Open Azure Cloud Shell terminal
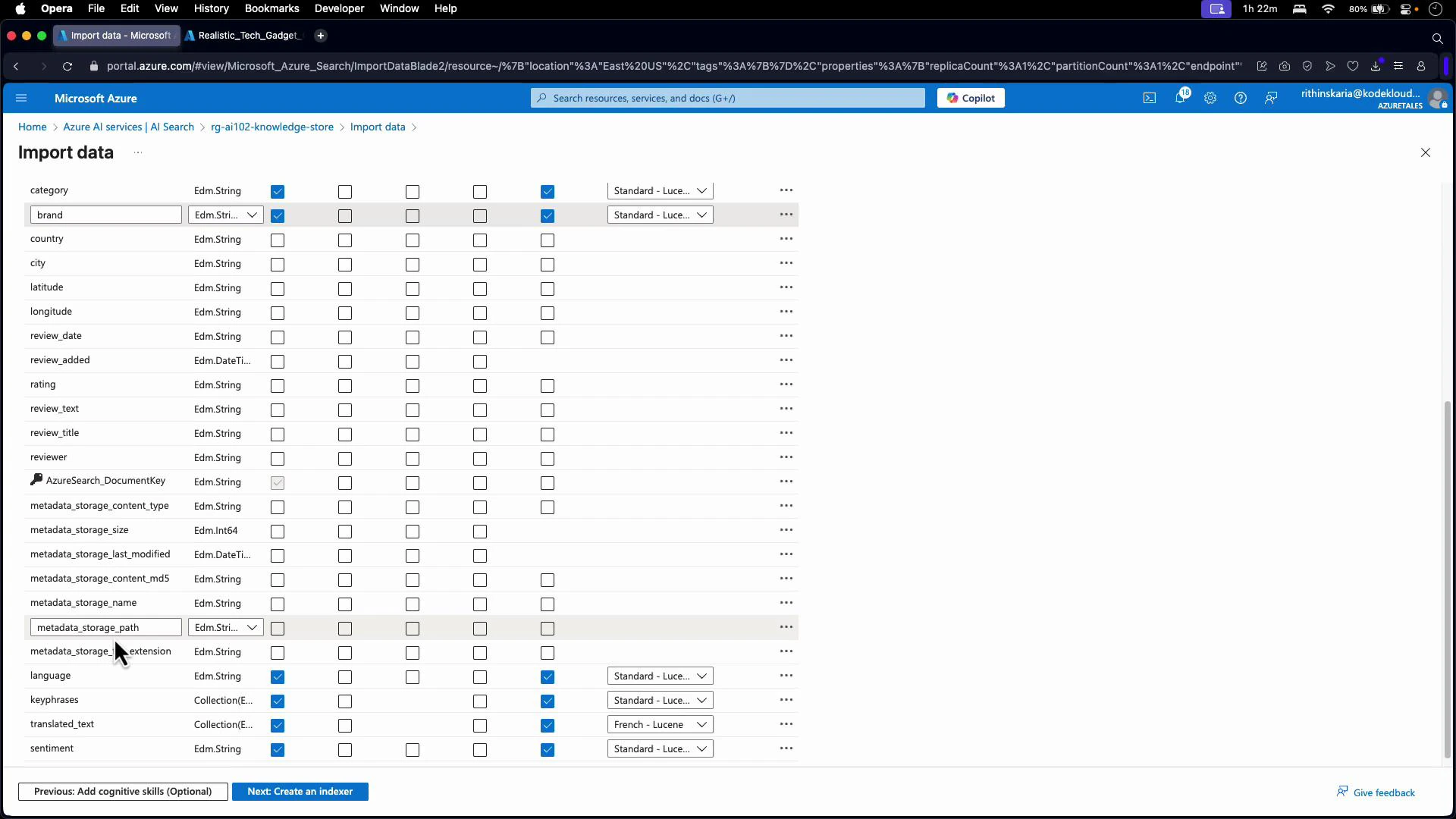Screen dimensions: 1456x819 click(x=1149, y=98)
